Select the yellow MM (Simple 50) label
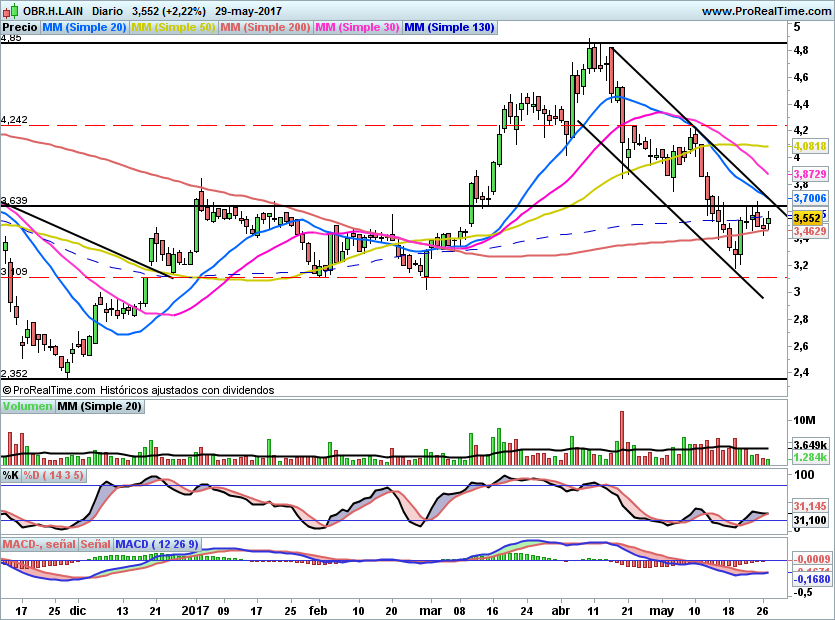Image resolution: width=835 pixels, height=620 pixels. pyautogui.click(x=173, y=28)
